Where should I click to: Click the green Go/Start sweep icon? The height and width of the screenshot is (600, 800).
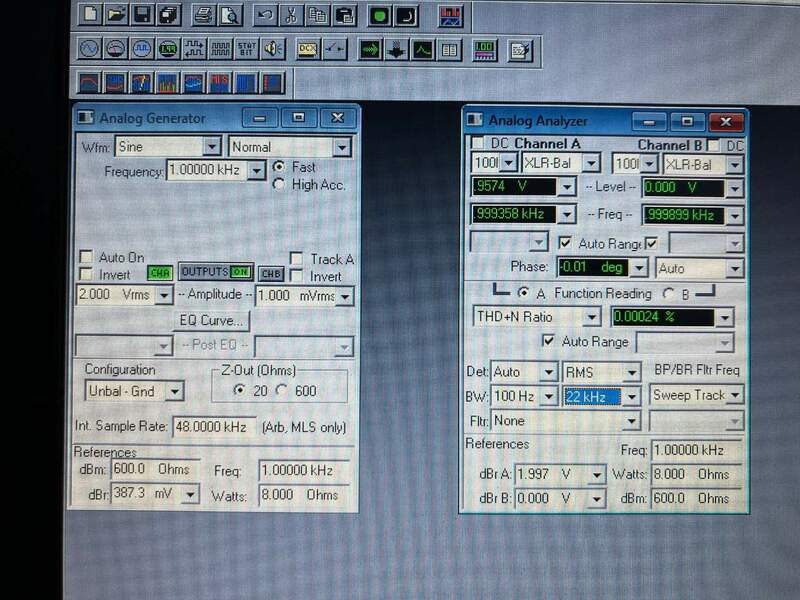(x=379, y=15)
